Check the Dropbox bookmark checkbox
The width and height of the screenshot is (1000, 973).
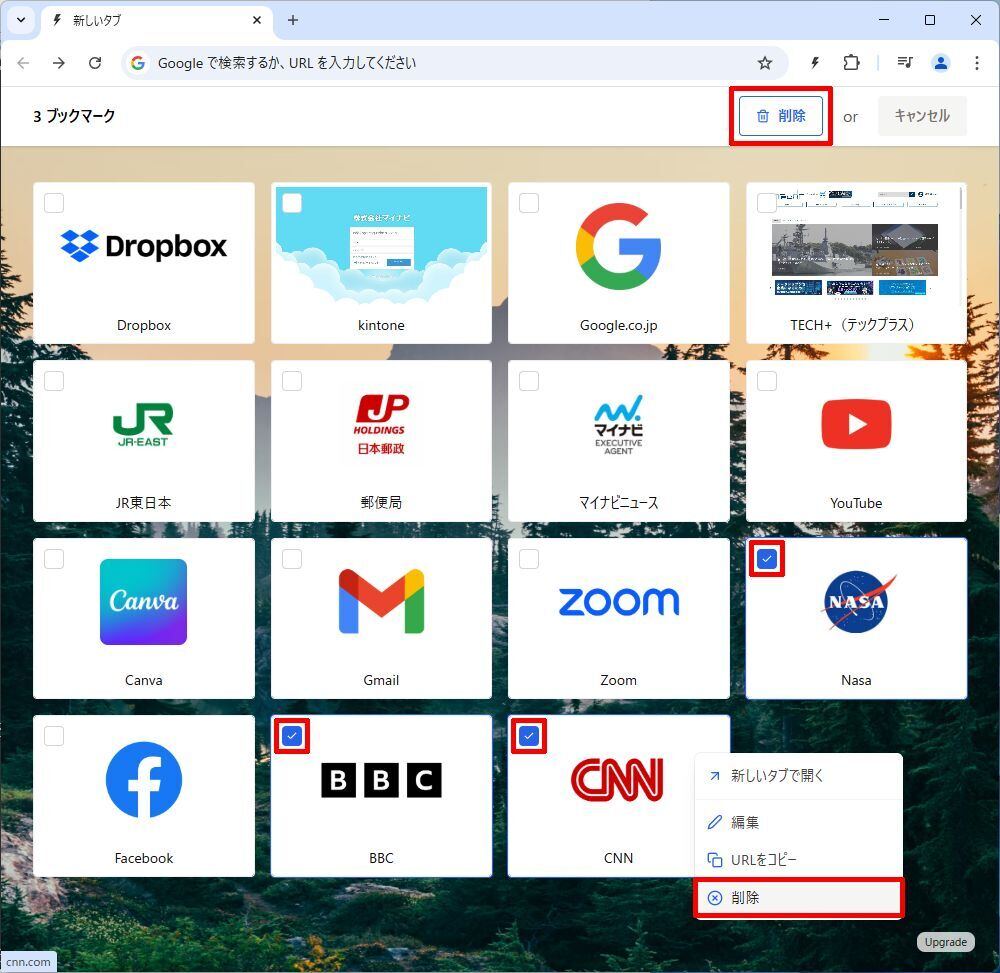54,203
